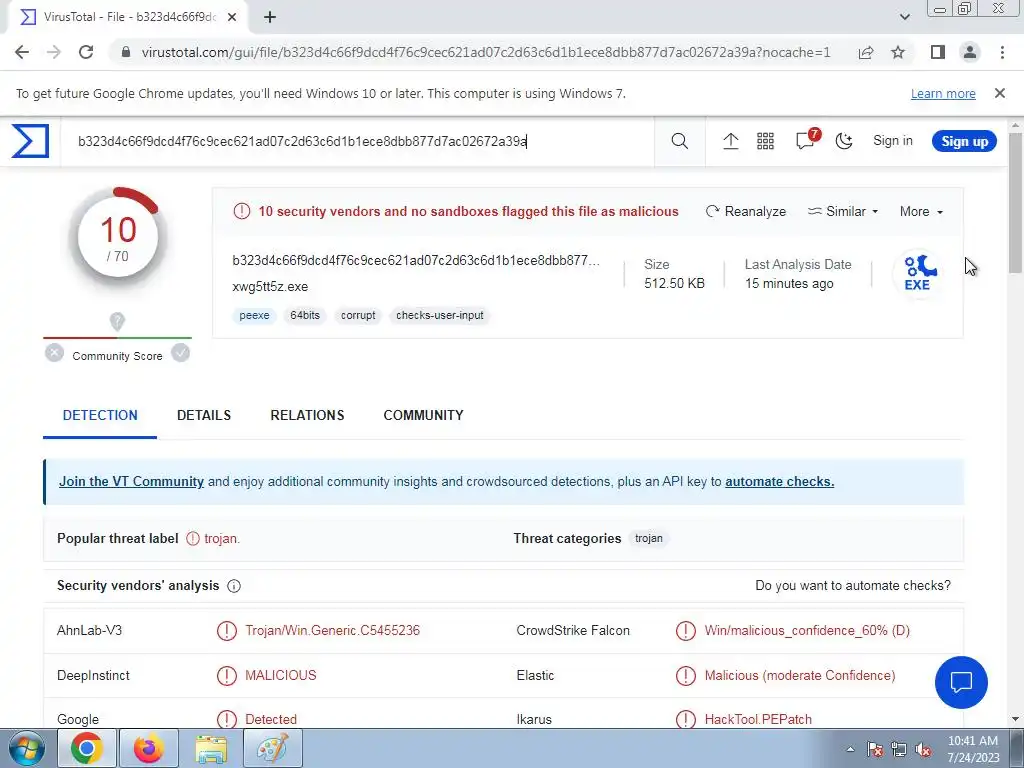Select the xwg5tt5z.exe file name
The image size is (1024, 768).
click(x=270, y=287)
